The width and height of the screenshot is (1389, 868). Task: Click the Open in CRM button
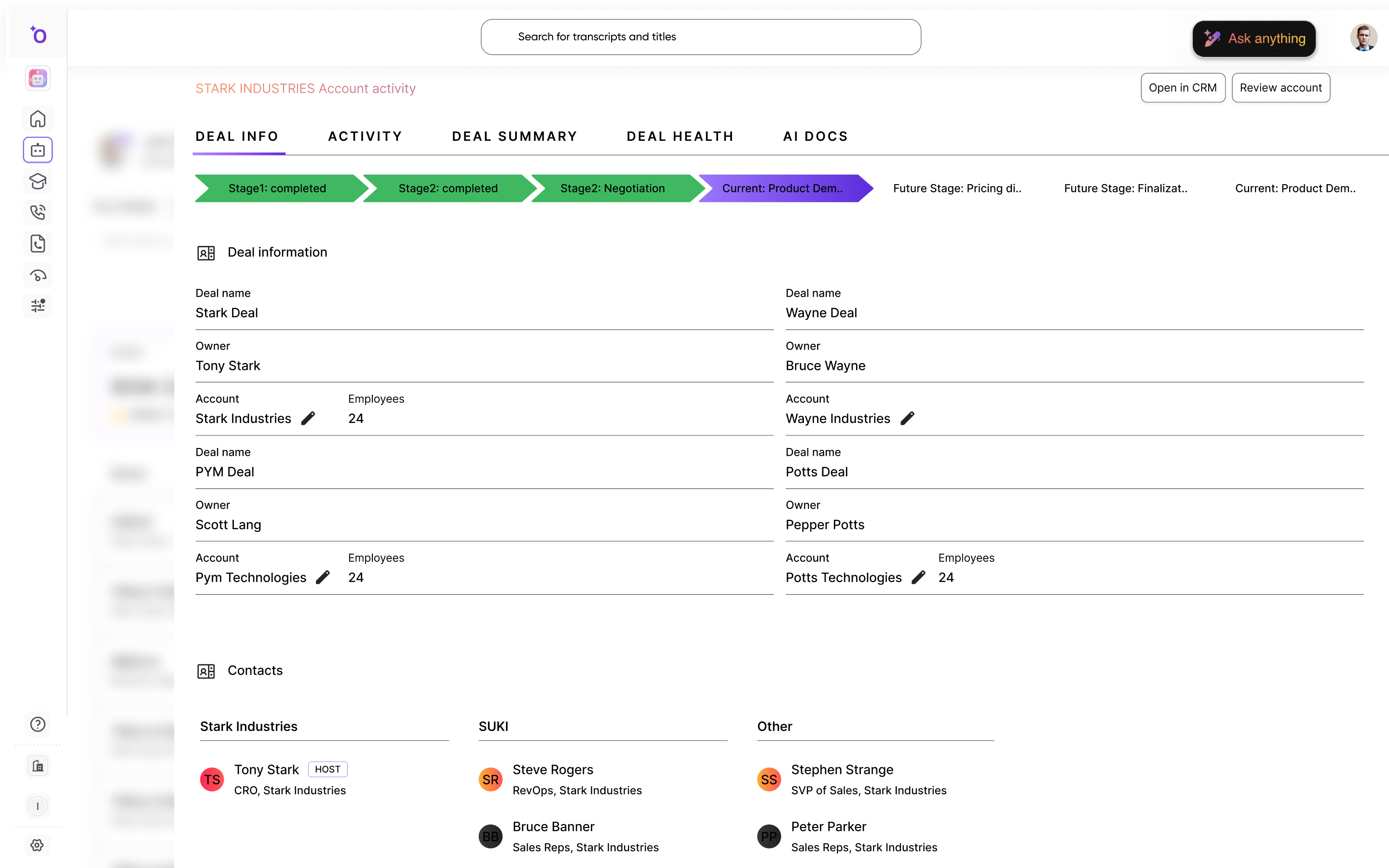[x=1183, y=87]
